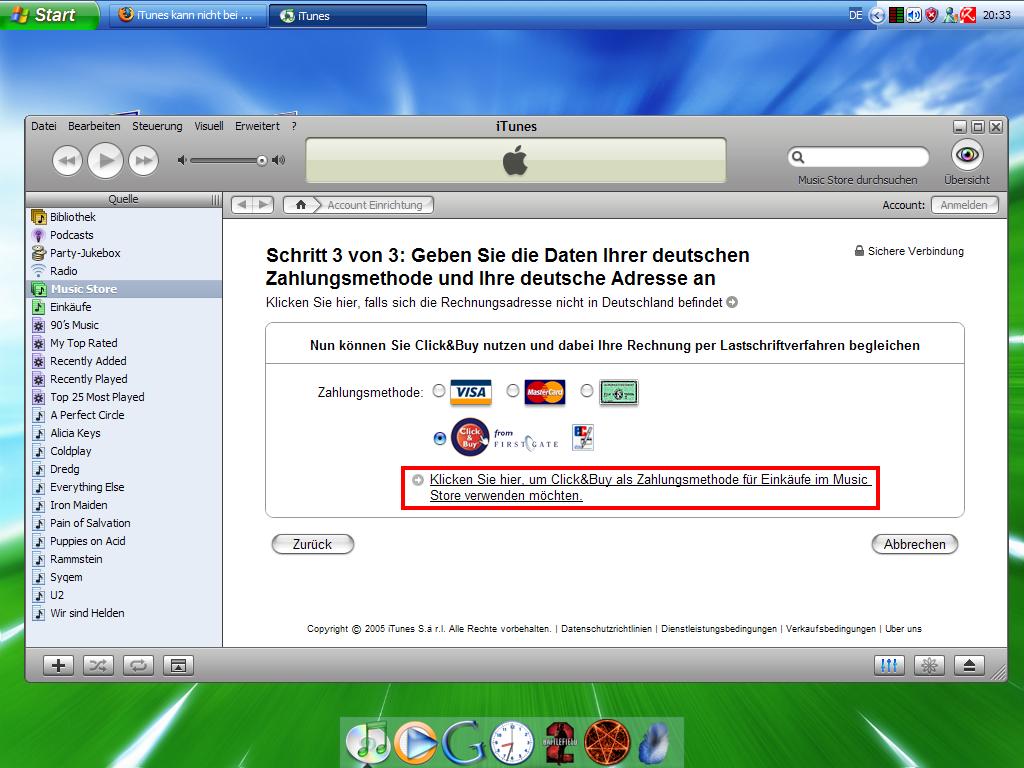1024x768 pixels.
Task: Click the next track fast-forward button
Action: (144, 160)
